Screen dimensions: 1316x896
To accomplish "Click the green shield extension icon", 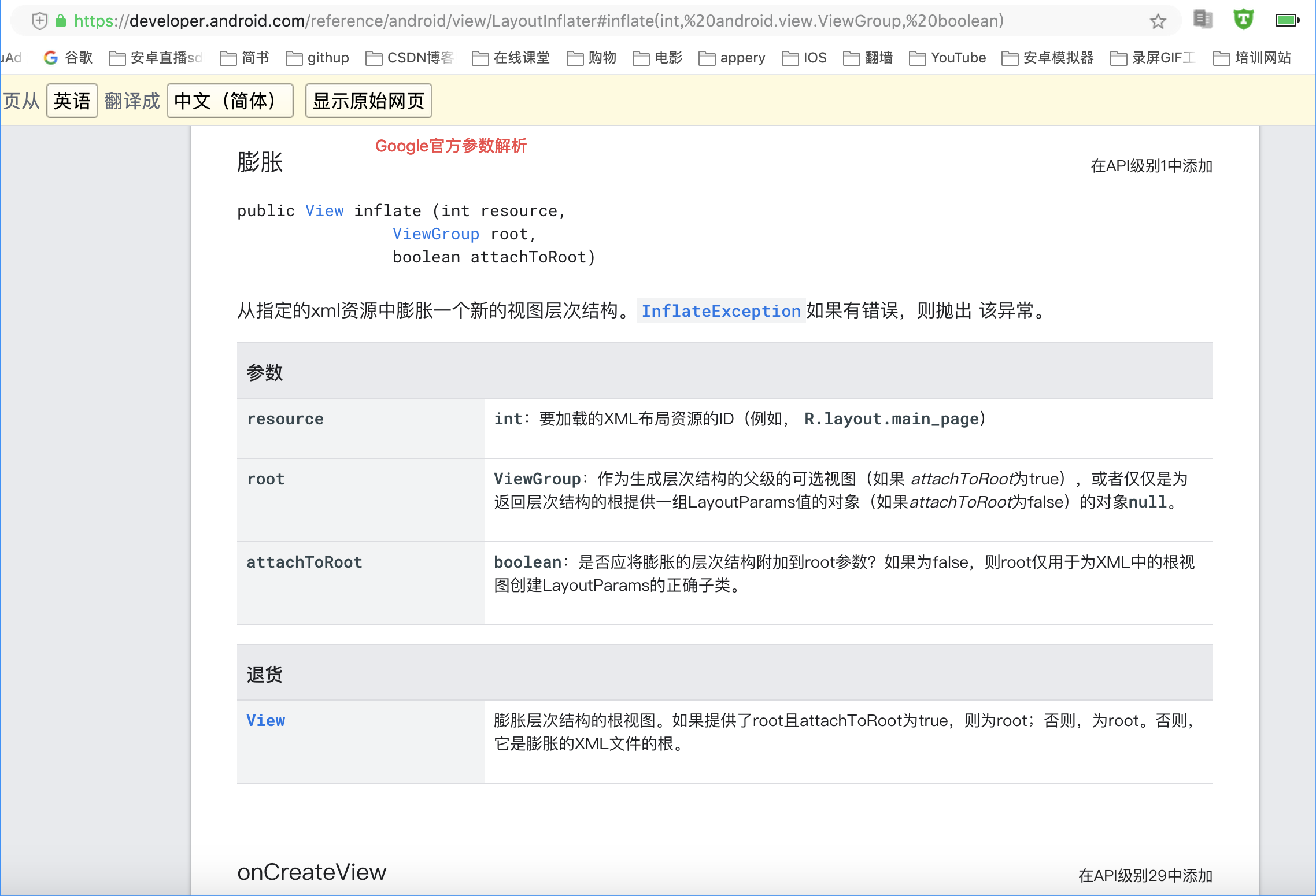I will coord(1243,20).
